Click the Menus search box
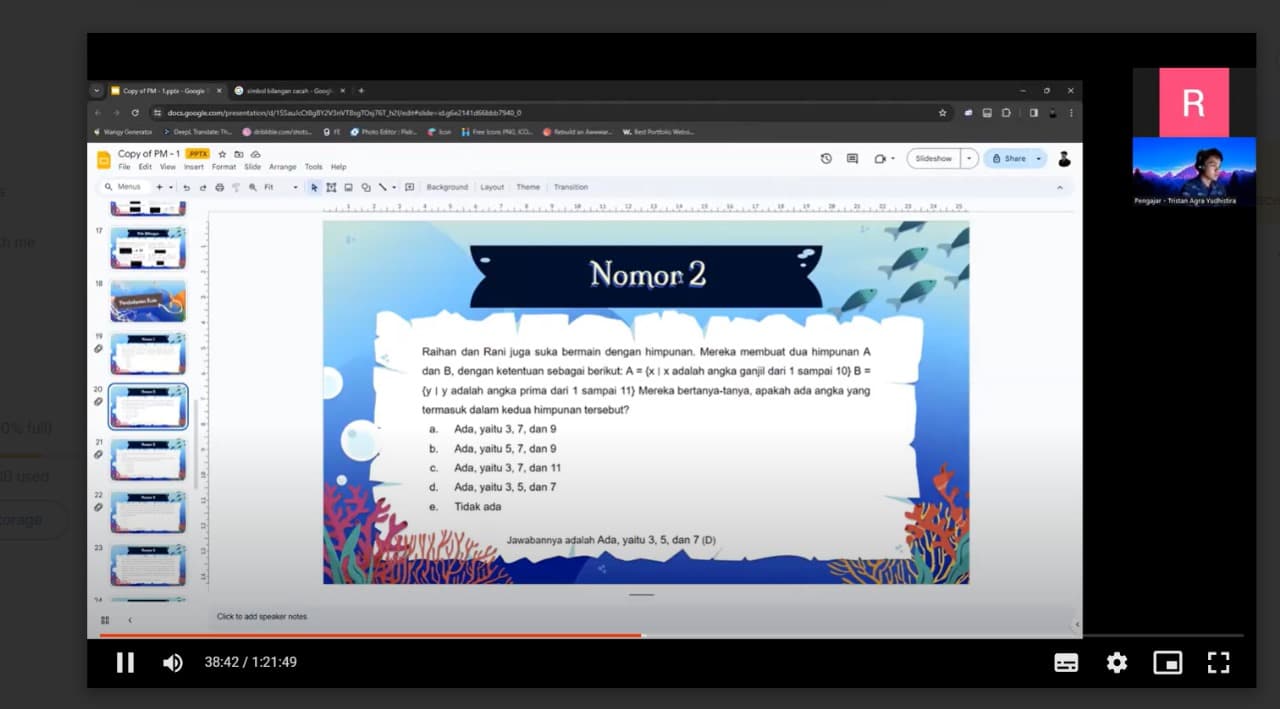Viewport: 1280px width, 709px height. pyautogui.click(x=124, y=187)
